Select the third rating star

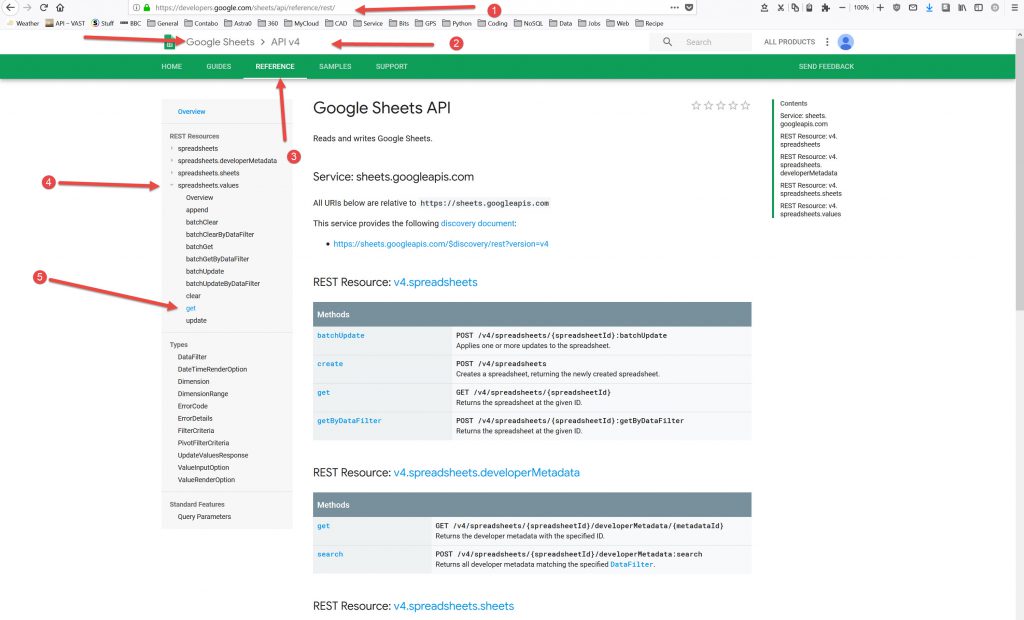(x=720, y=105)
